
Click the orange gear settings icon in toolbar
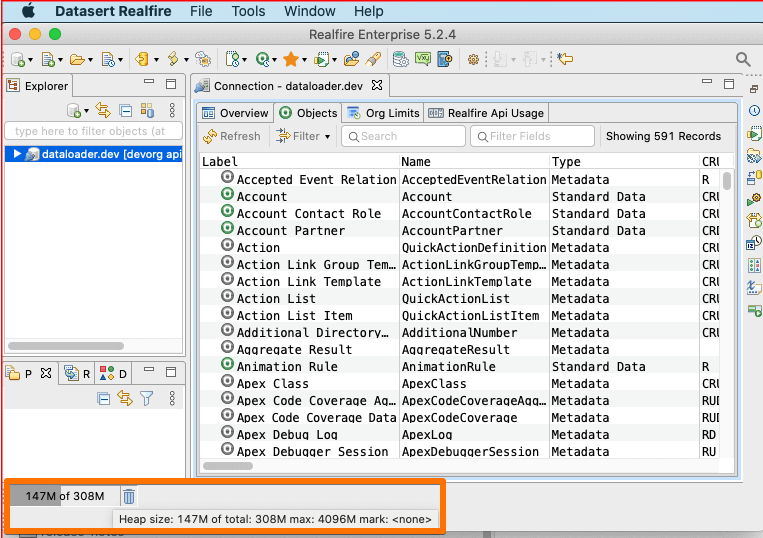pyautogui.click(x=473, y=59)
